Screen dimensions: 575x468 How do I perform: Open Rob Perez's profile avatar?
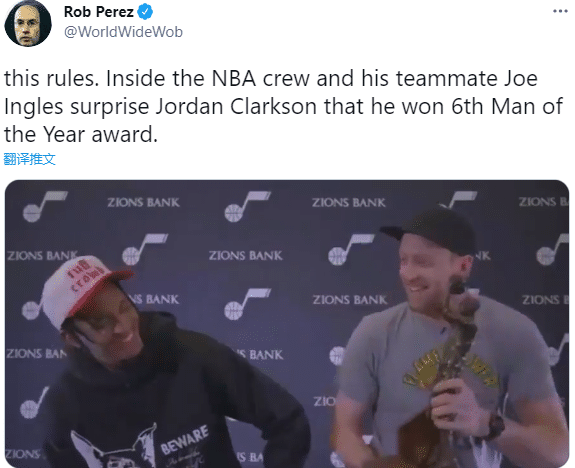[28, 23]
